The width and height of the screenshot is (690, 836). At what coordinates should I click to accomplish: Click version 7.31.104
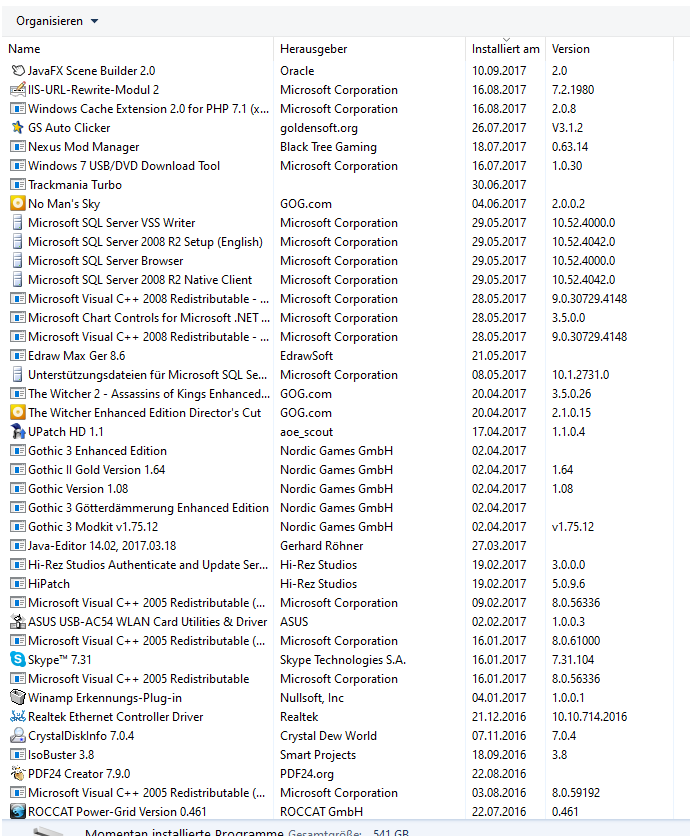tap(573, 660)
